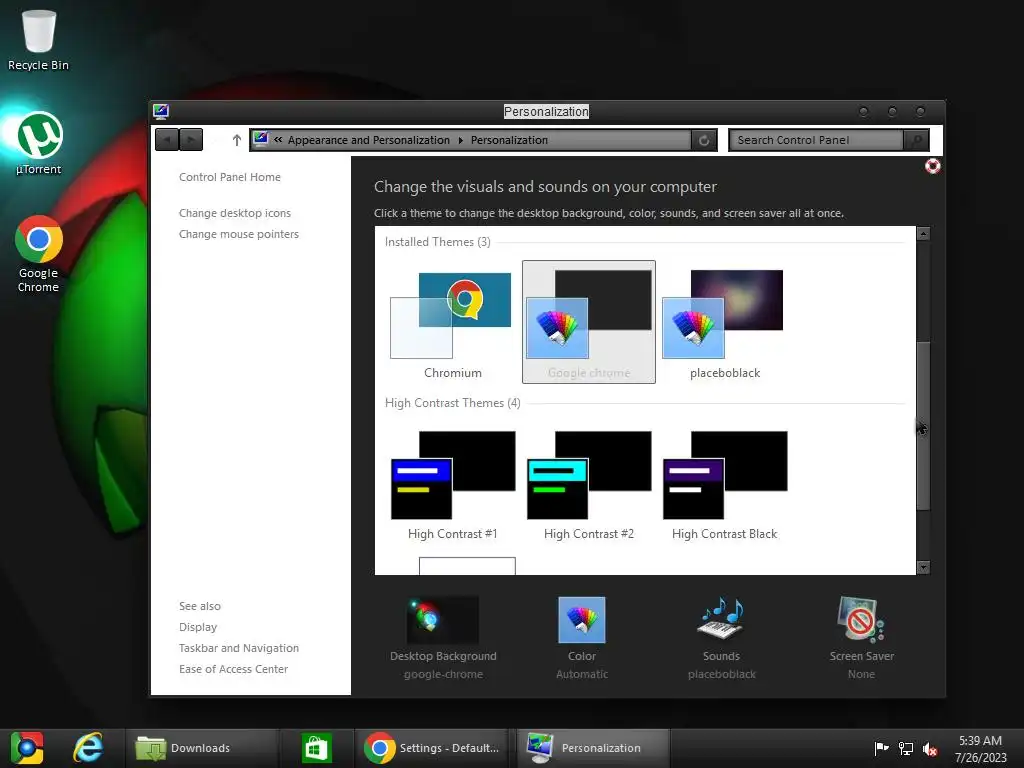Open the Display link
Viewport: 1024px width, 768px height.
198,627
